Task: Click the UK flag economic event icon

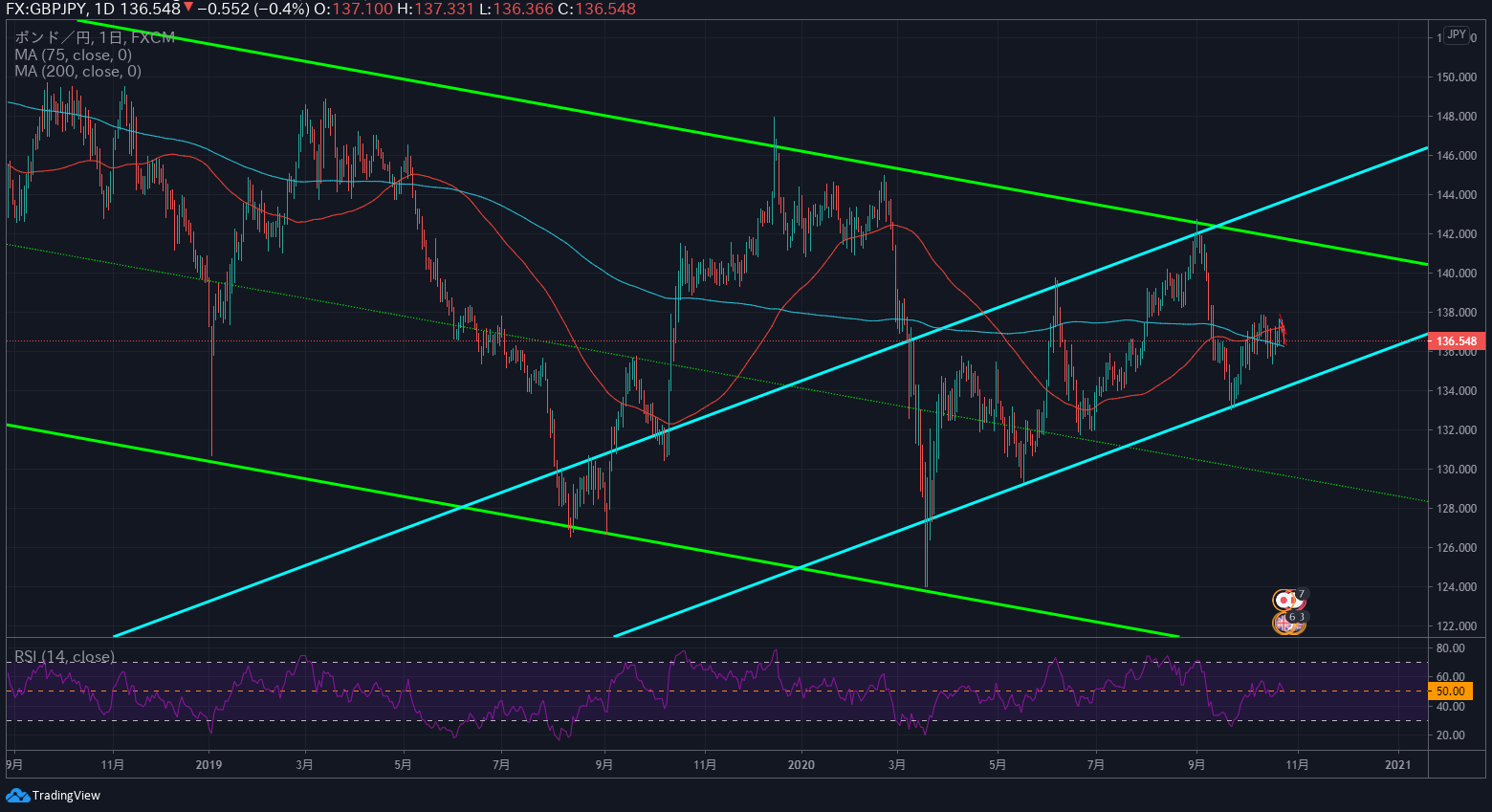Action: [1283, 623]
